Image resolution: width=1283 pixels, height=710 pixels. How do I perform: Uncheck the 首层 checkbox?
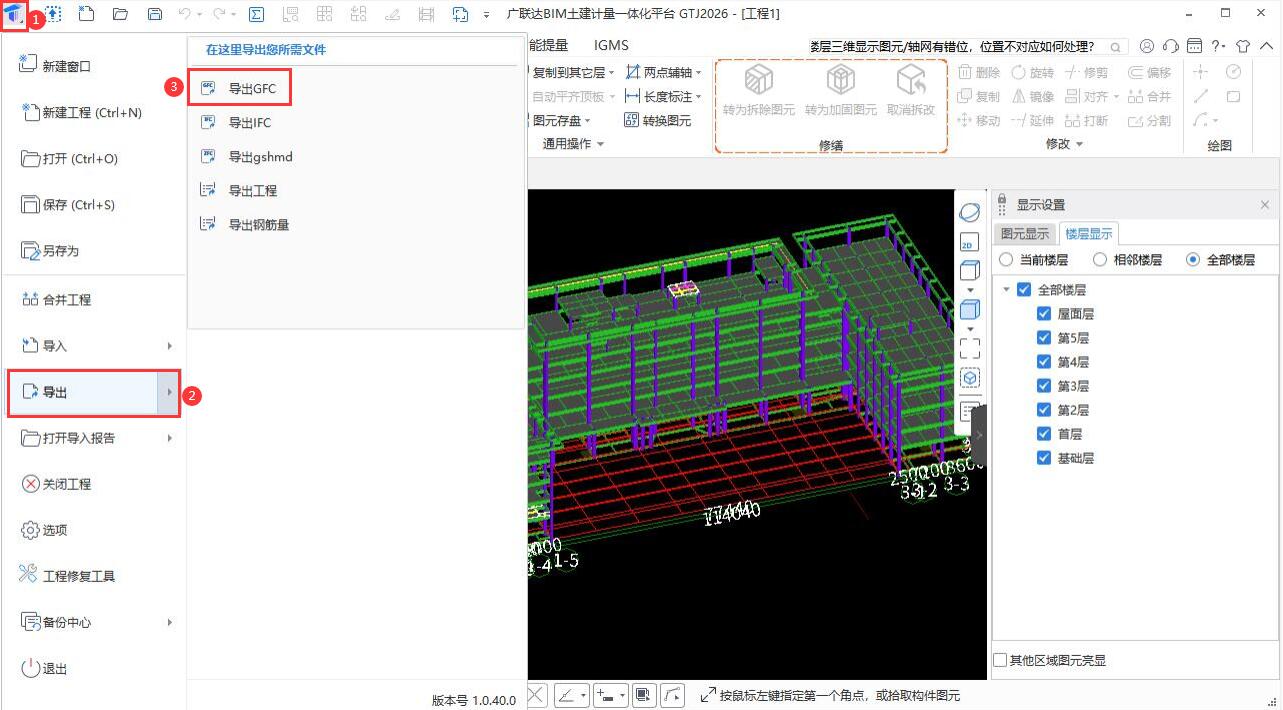pyautogui.click(x=1044, y=433)
